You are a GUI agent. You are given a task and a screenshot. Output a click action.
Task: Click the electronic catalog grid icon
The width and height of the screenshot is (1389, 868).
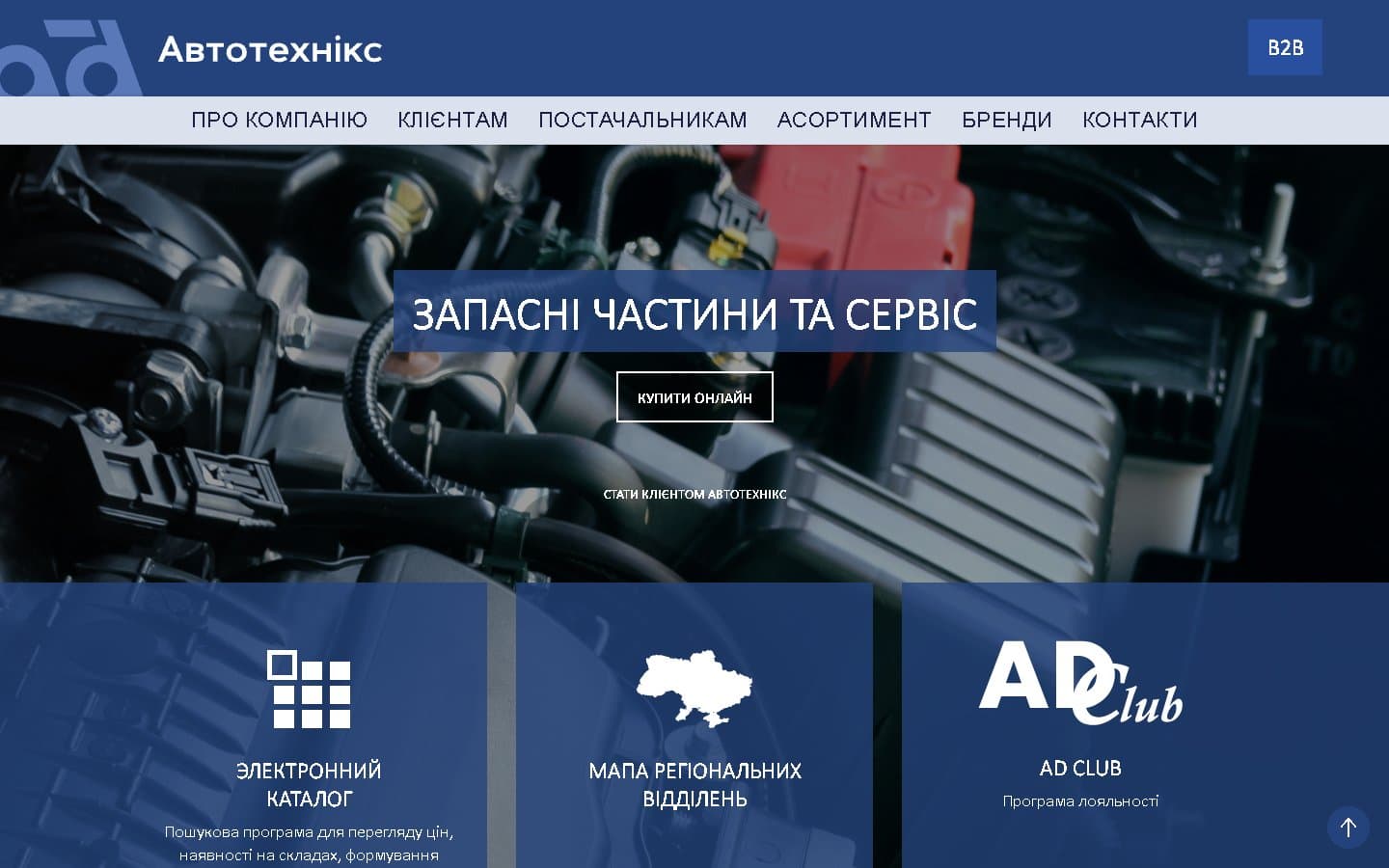click(309, 689)
